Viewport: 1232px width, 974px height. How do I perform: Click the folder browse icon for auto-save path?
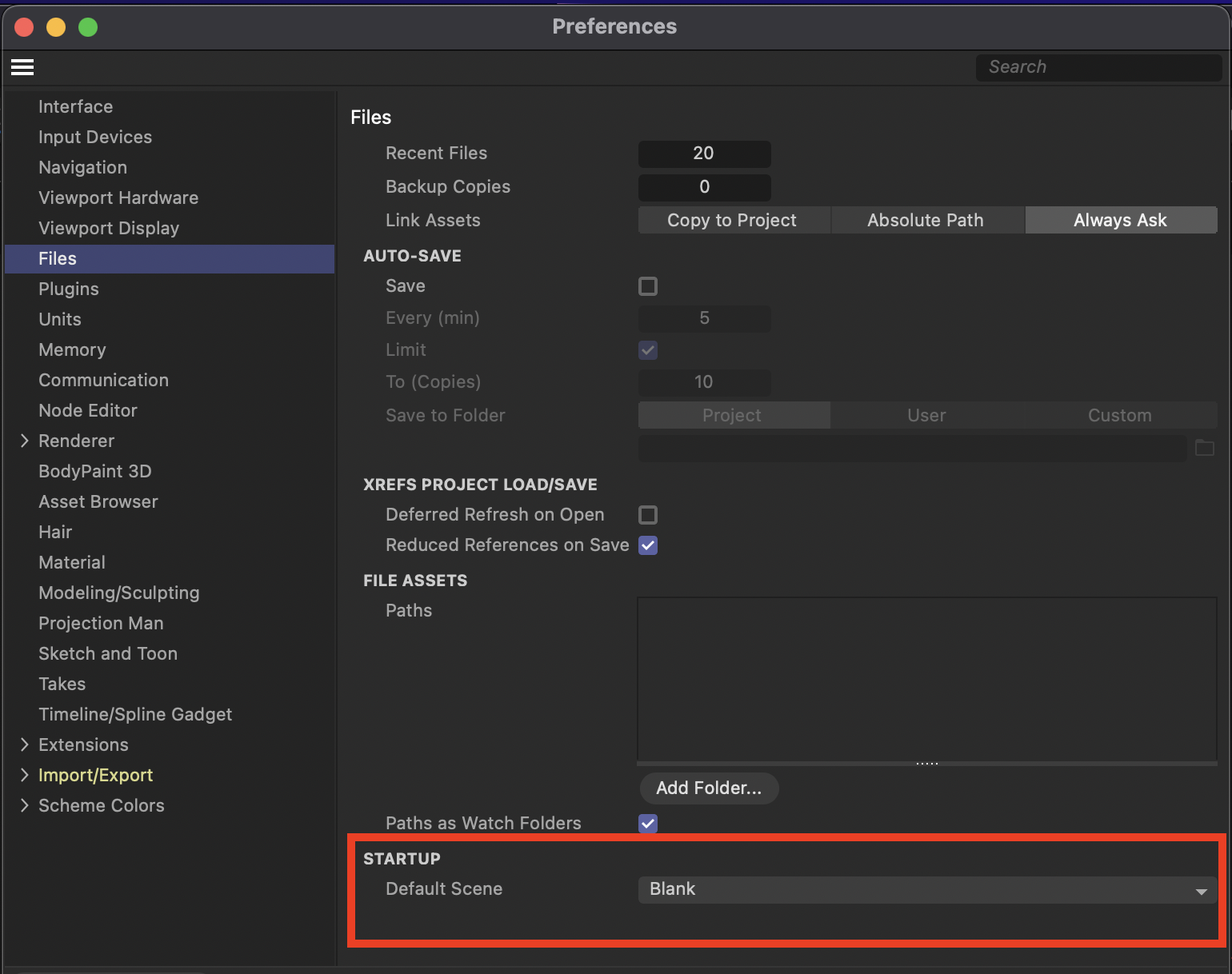[x=1204, y=448]
